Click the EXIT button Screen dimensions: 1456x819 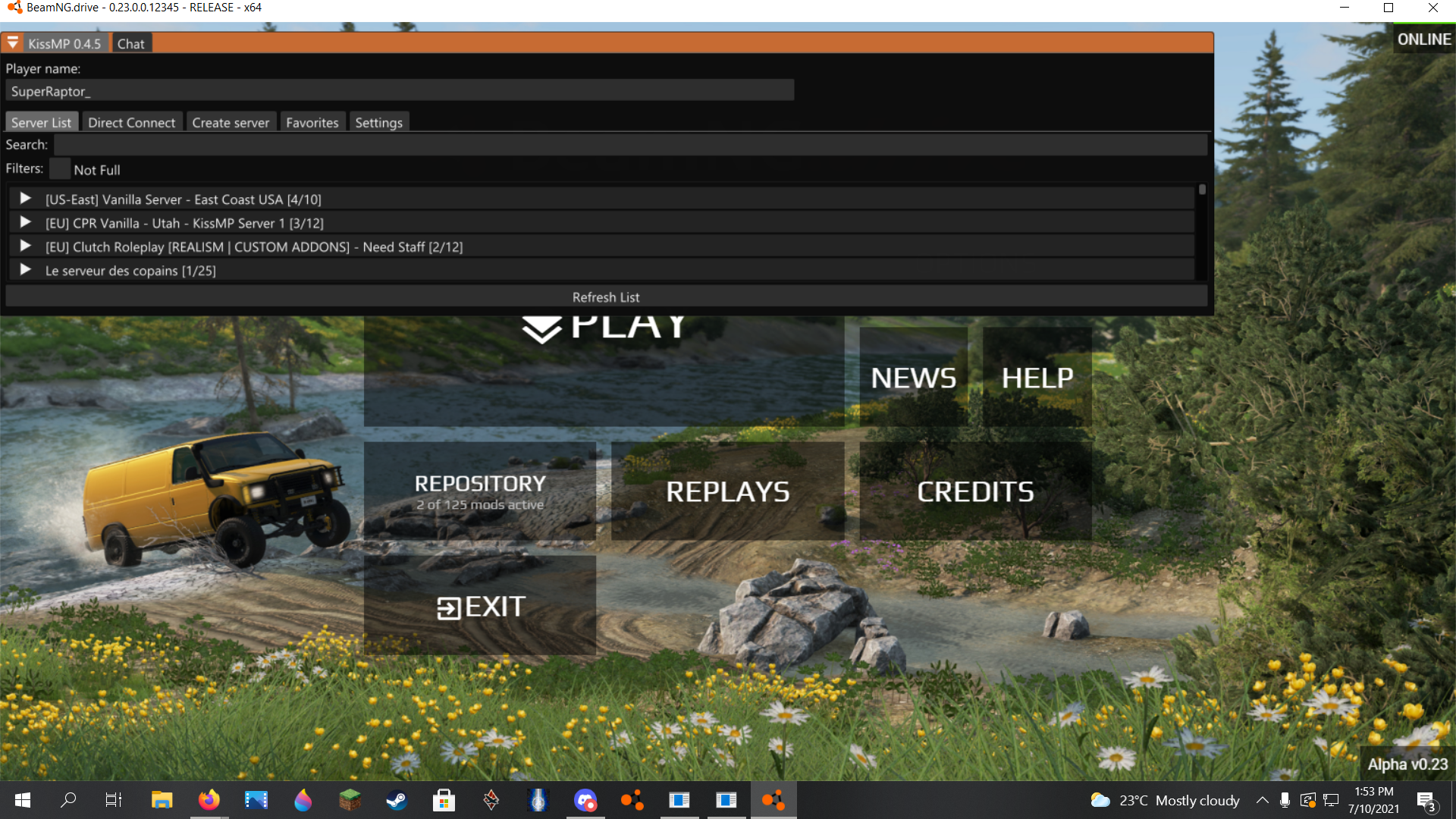pos(480,606)
